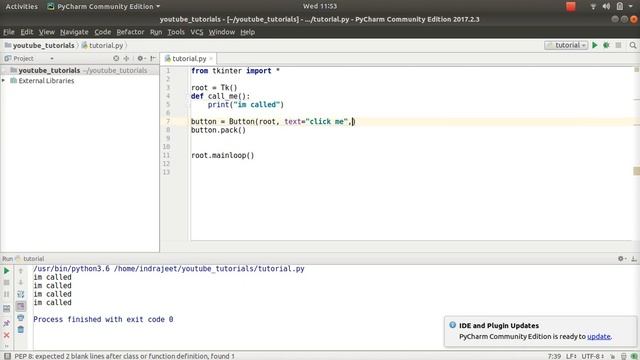640x360 pixels.
Task: Run tutorial with the green toolbar play icon
Action: [595, 45]
